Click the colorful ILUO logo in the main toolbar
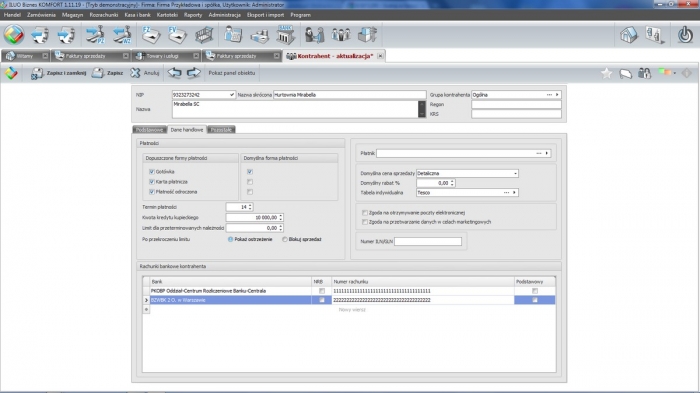Image resolution: width=700 pixels, height=393 pixels. click(x=14, y=34)
